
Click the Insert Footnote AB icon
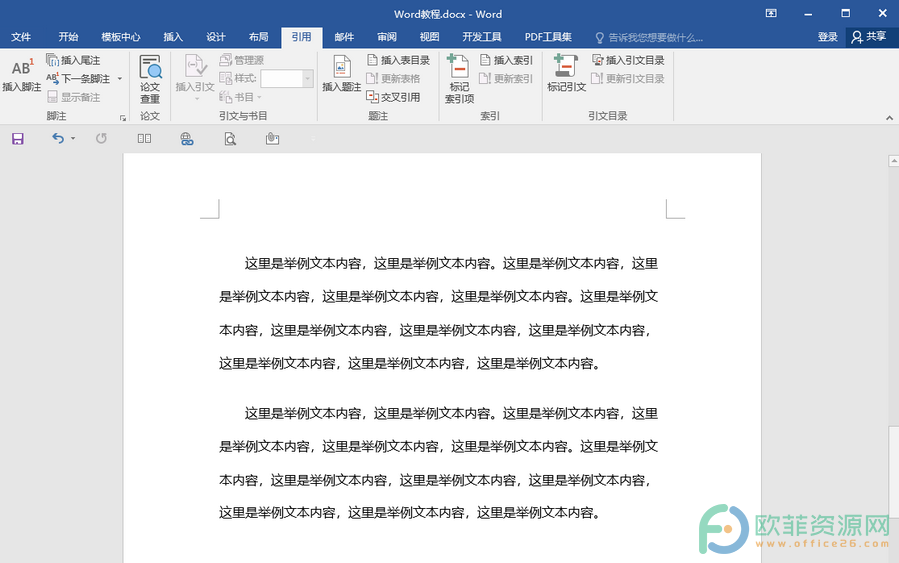click(x=21, y=68)
